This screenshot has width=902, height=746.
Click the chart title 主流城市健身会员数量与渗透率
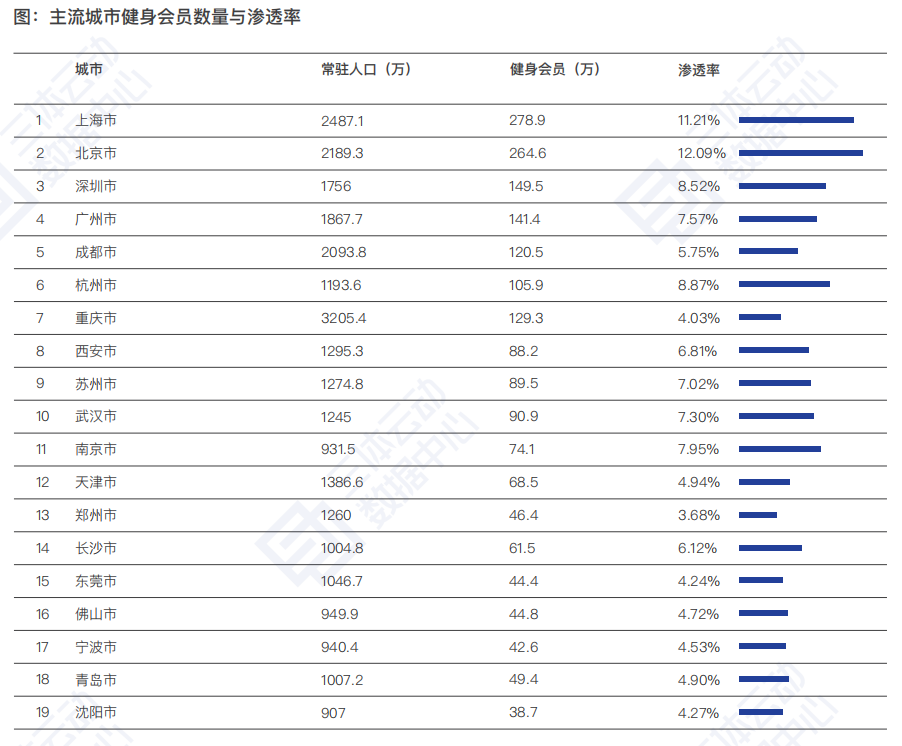(175, 17)
